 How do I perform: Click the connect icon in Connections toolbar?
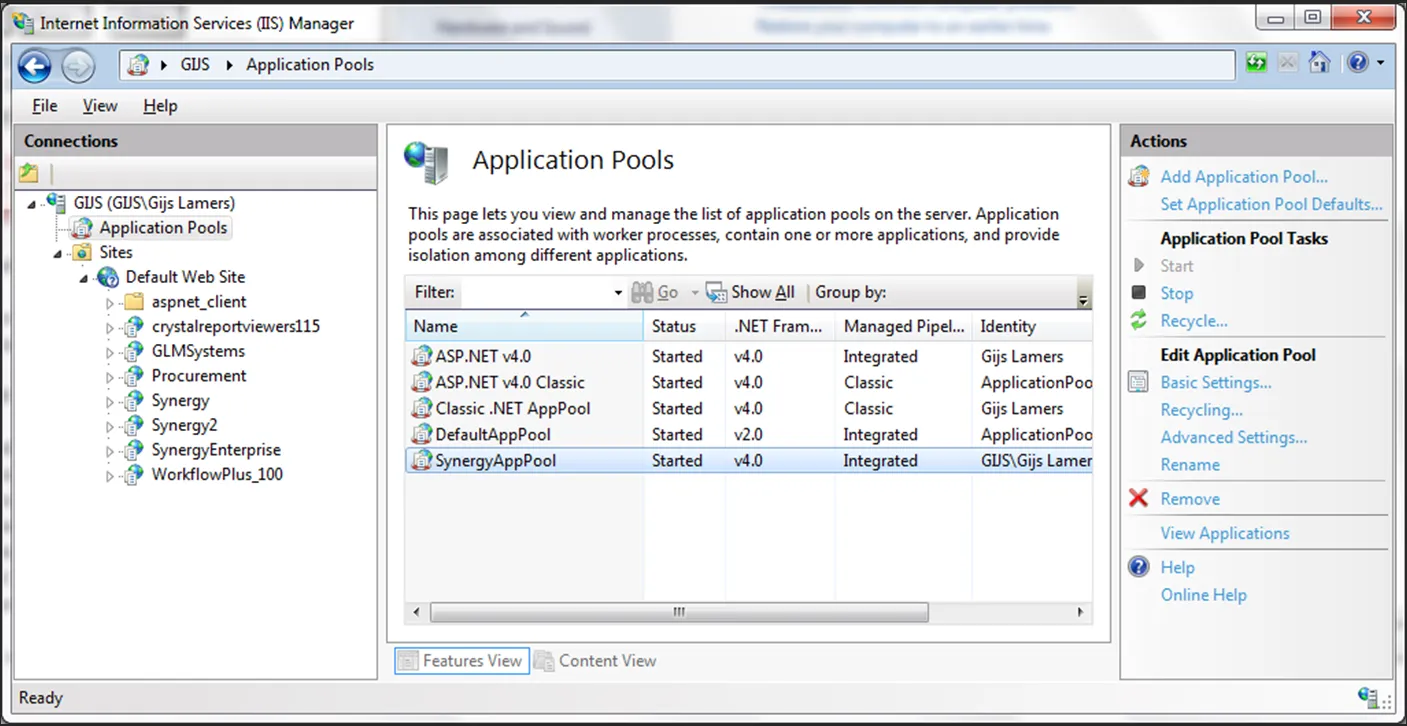tap(29, 173)
